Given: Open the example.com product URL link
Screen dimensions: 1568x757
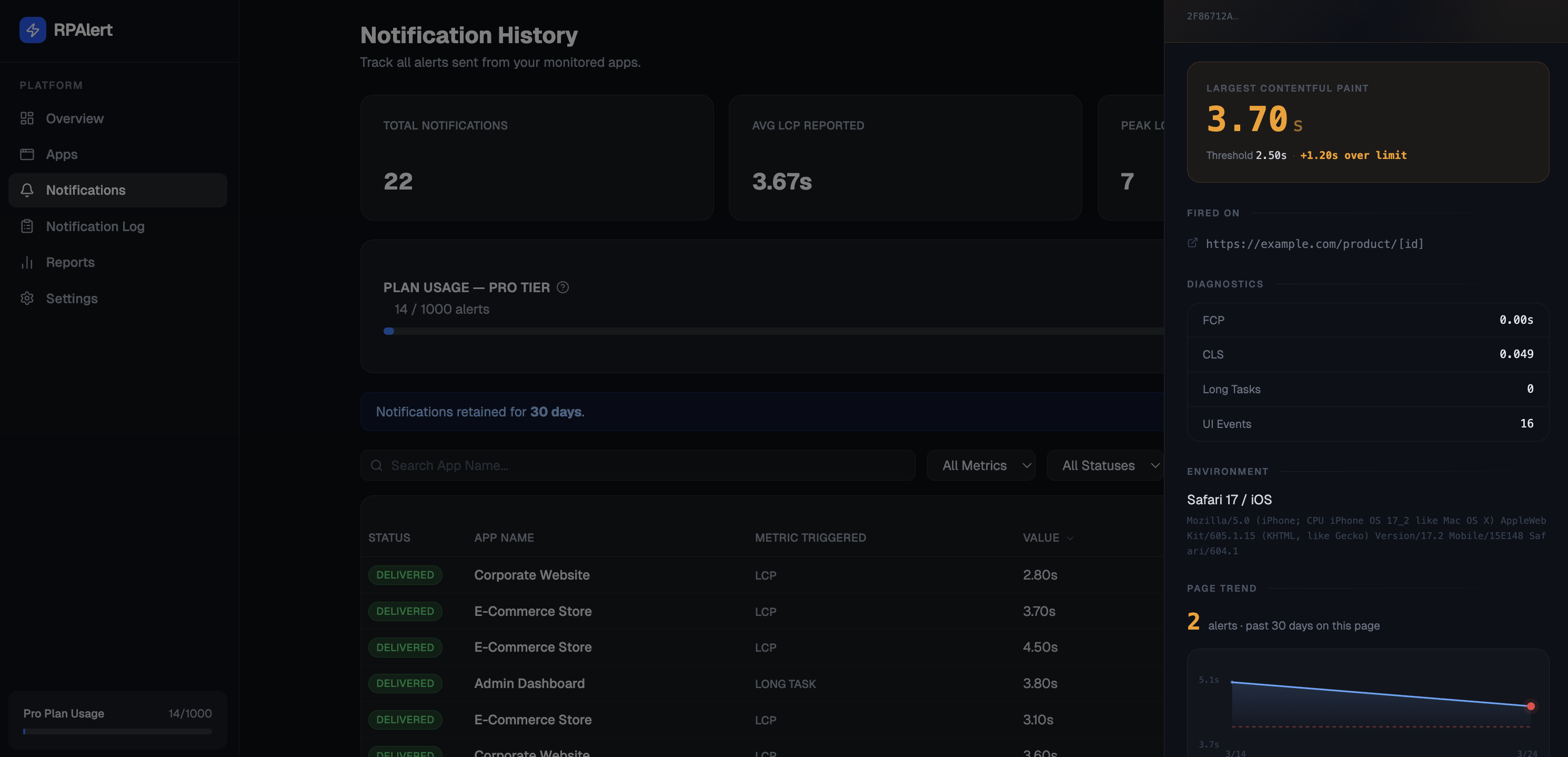Looking at the screenshot, I should pyautogui.click(x=1314, y=244).
